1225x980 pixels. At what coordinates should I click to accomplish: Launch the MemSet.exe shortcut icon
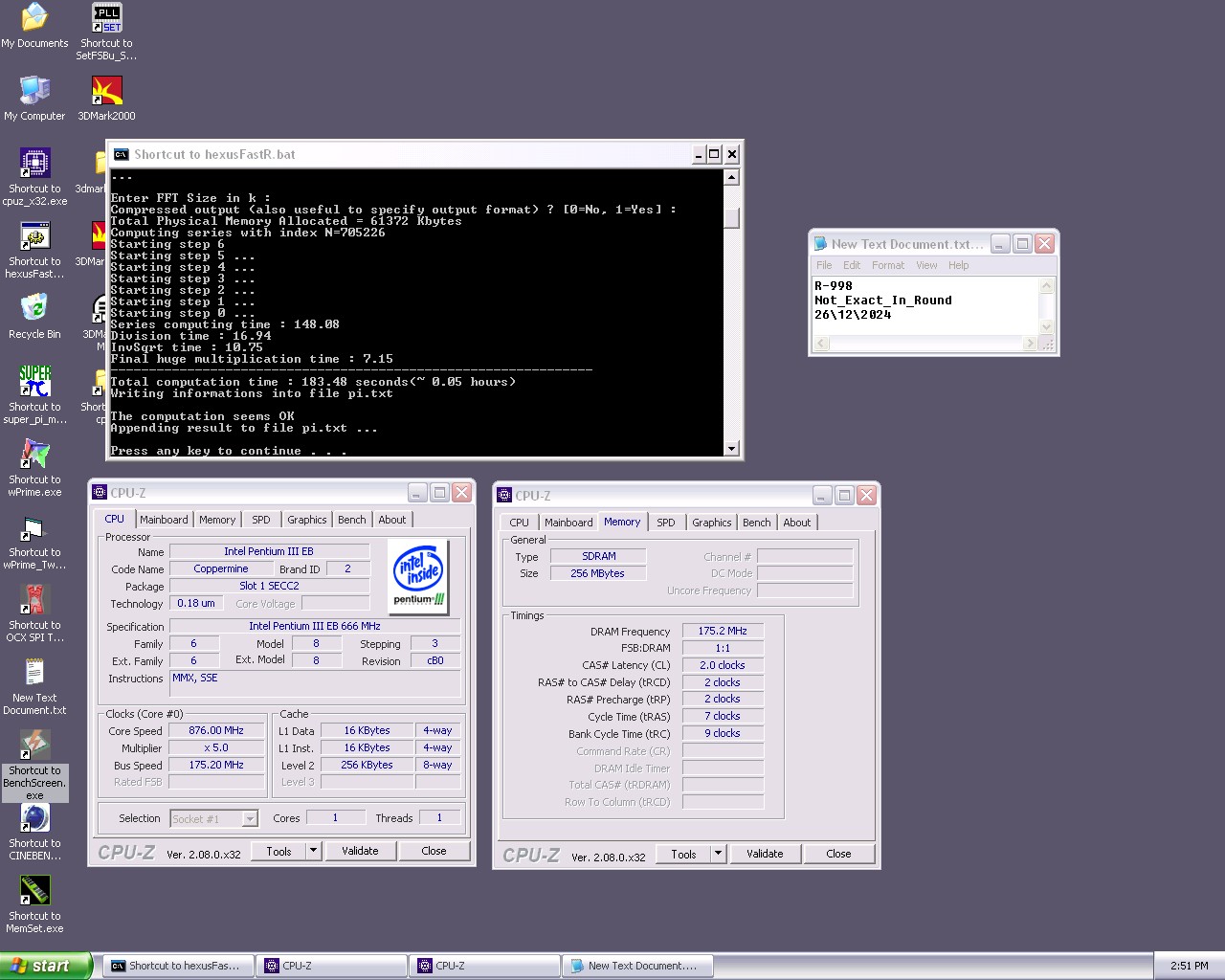coord(34,890)
